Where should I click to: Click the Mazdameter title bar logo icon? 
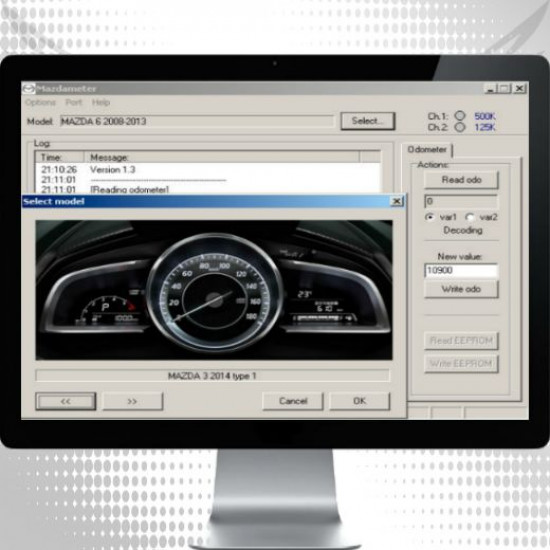tap(28, 89)
